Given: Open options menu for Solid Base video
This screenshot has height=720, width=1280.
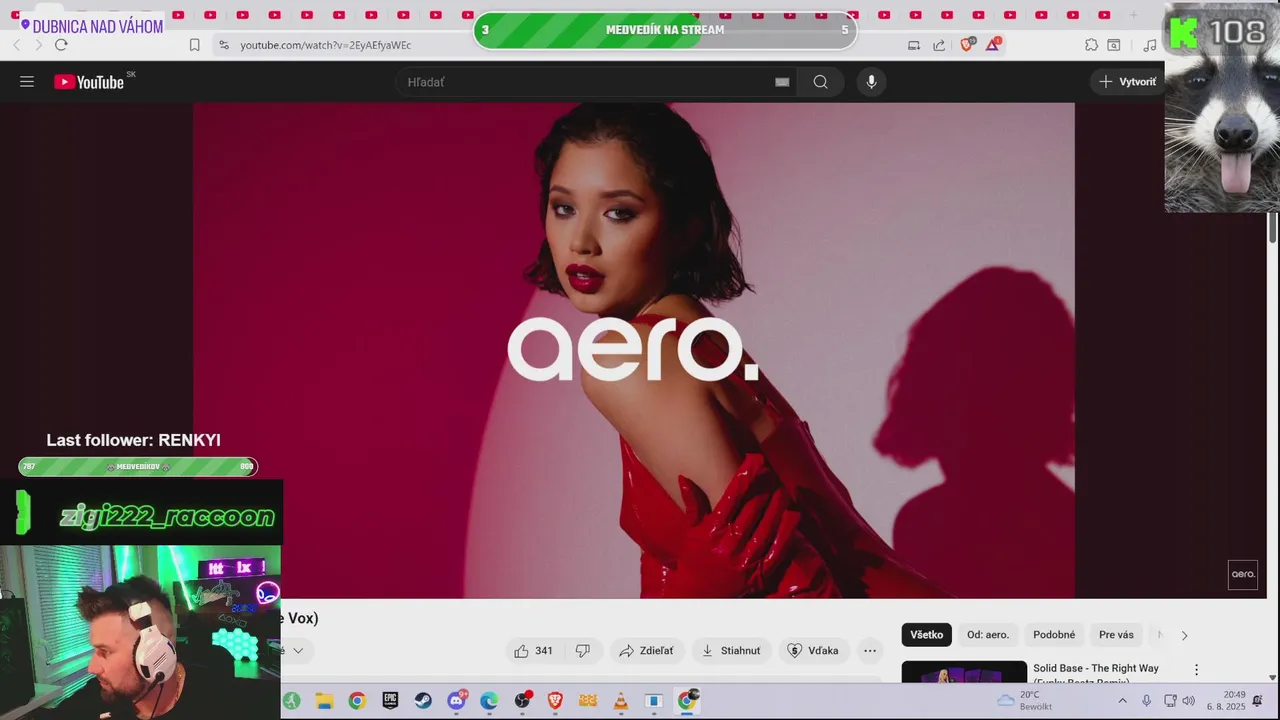Looking at the screenshot, I should (1196, 670).
